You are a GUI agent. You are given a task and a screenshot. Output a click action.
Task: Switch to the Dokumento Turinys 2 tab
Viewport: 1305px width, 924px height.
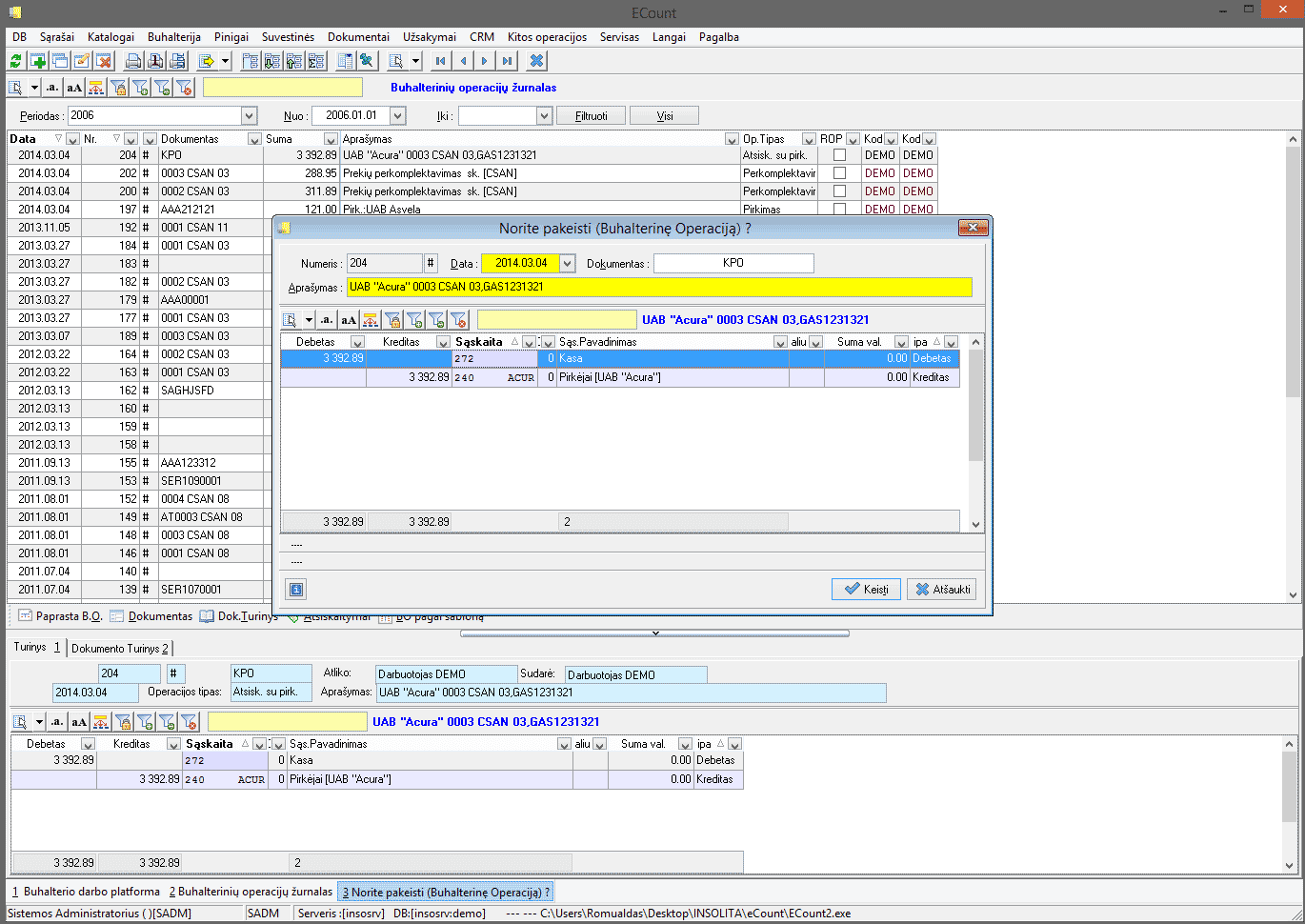[120, 649]
